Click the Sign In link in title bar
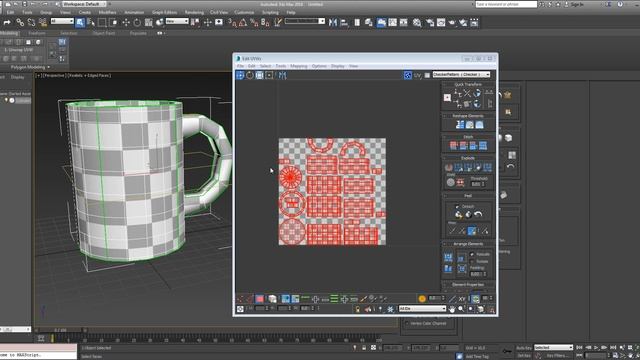The width and height of the screenshot is (640, 360). [577, 4]
